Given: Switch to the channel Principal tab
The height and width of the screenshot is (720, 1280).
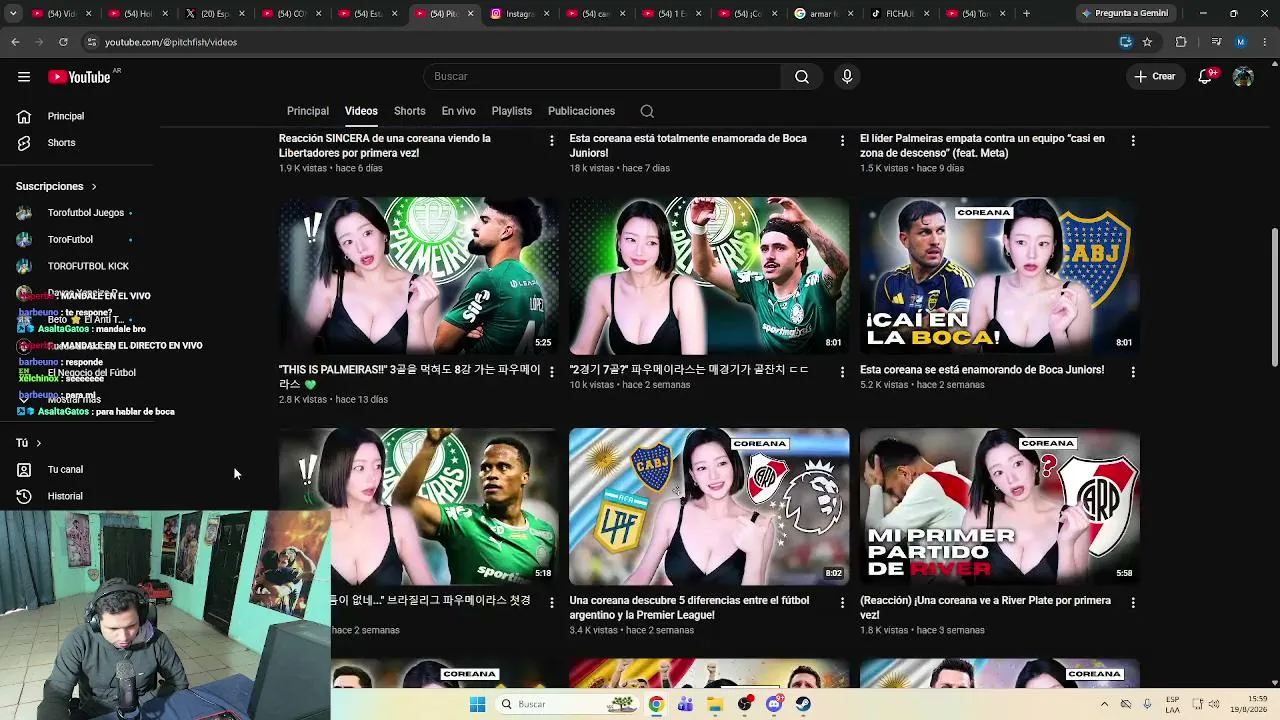Looking at the screenshot, I should 308,111.
